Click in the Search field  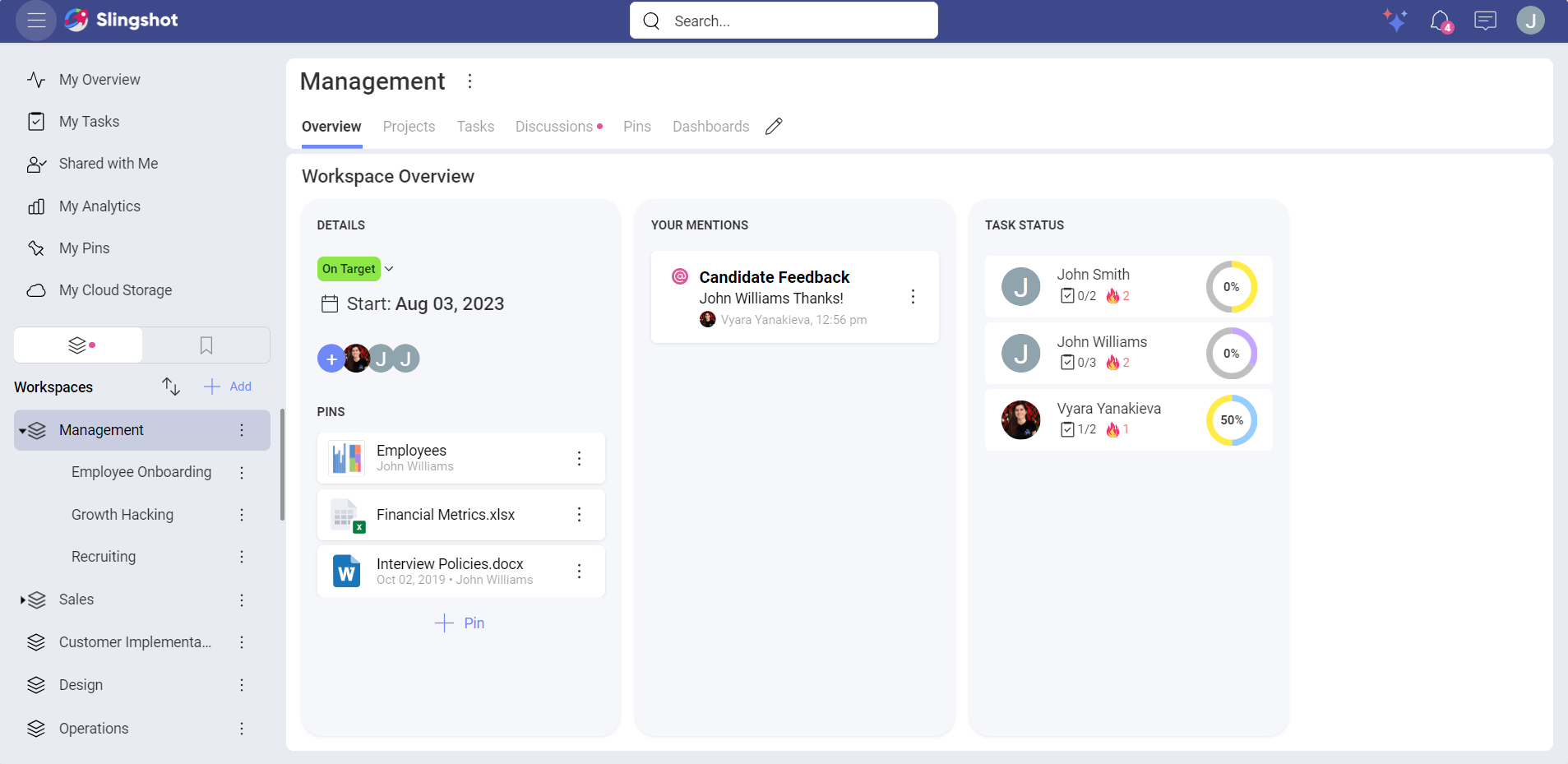(784, 21)
